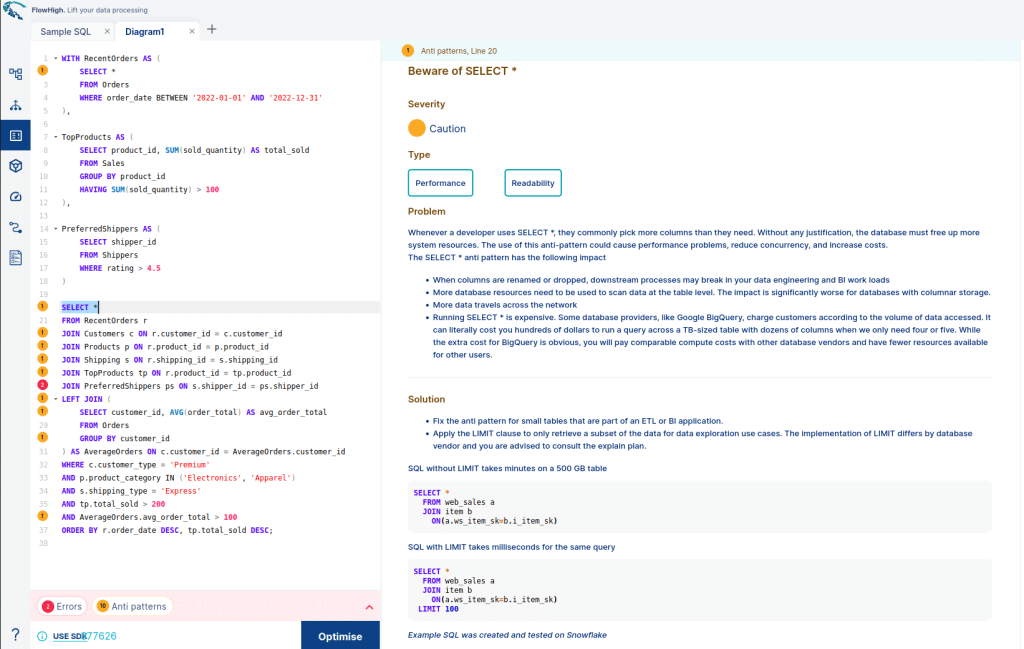This screenshot has width=1024, height=649.
Task: Click warning marker on line 20 SELECT *
Action: (x=42, y=306)
